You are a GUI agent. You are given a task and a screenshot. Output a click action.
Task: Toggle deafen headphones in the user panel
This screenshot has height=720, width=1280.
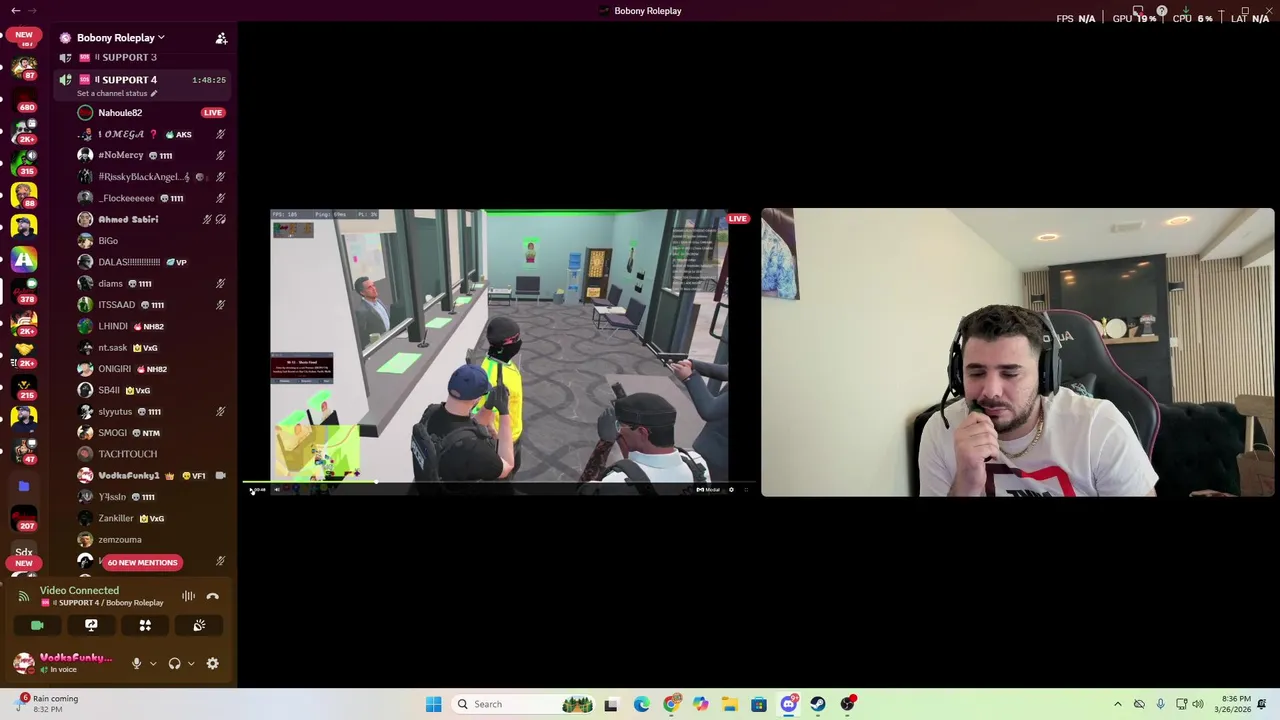pyautogui.click(x=174, y=664)
